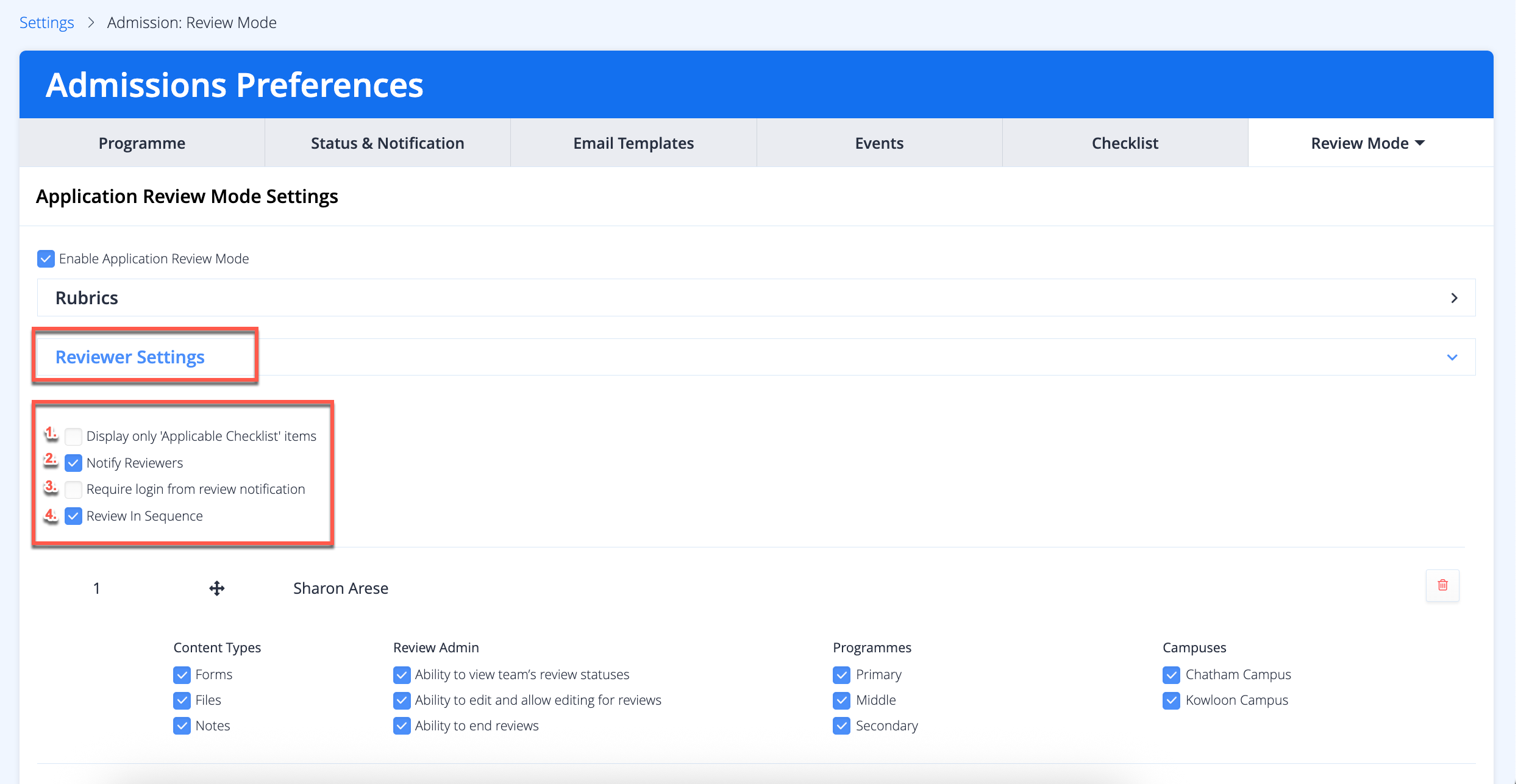Toggle Ability to end reviews checkbox
The height and width of the screenshot is (784, 1518).
click(402, 726)
